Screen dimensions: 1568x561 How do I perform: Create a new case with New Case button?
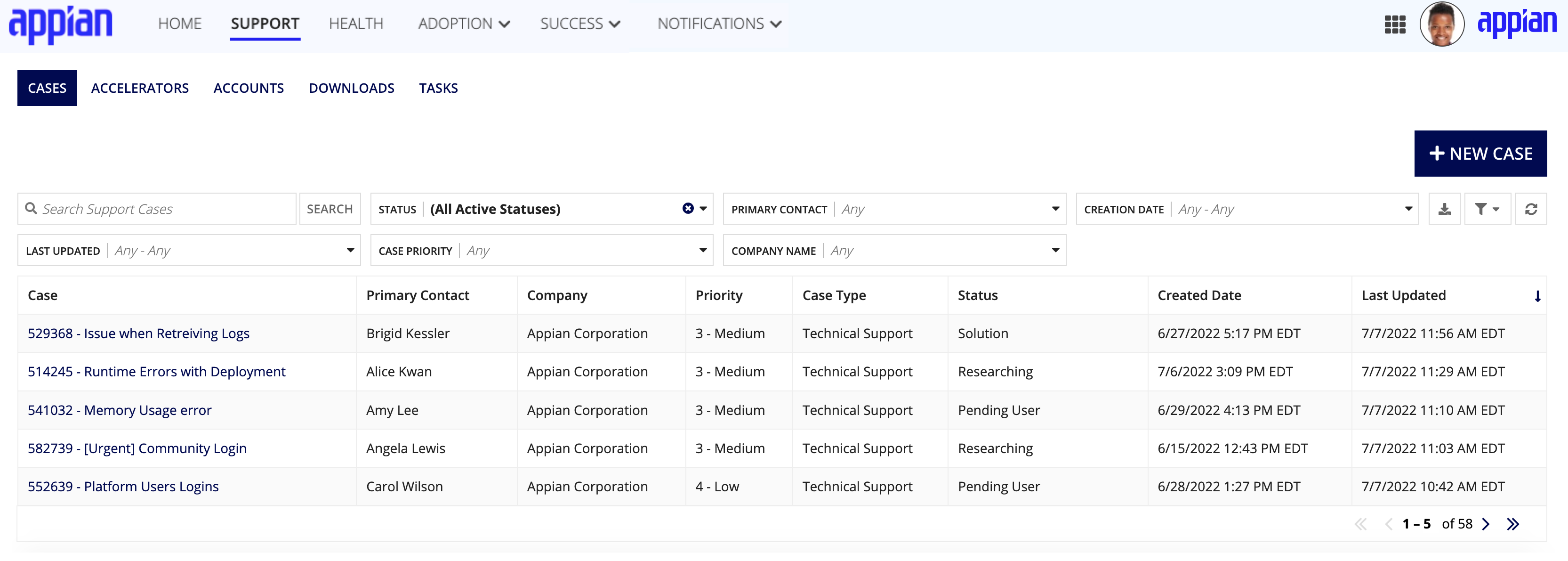click(1480, 154)
